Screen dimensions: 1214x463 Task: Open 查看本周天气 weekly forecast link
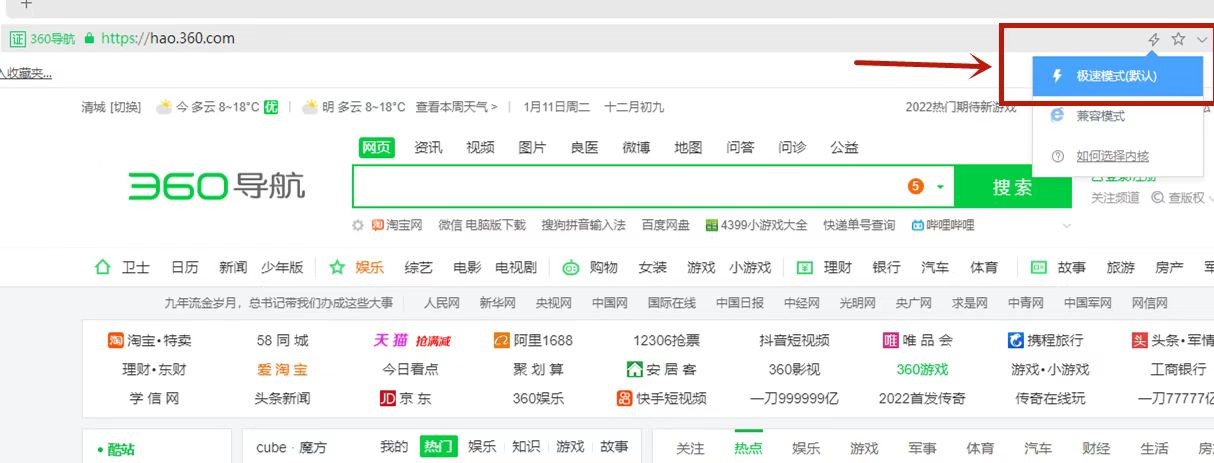point(456,107)
